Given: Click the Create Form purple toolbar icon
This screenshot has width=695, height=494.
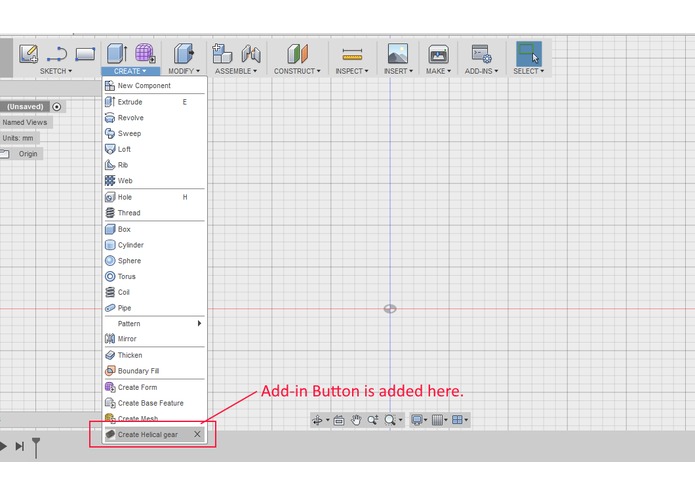Looking at the screenshot, I should pos(145,53).
